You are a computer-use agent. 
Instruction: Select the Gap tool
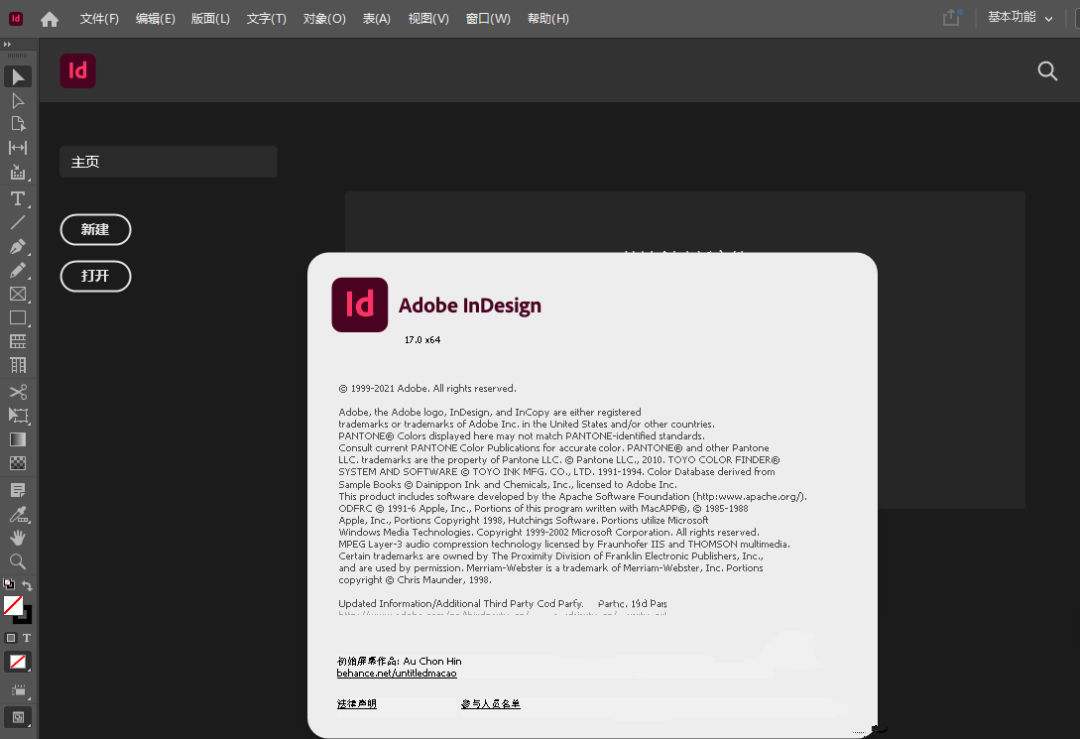[18, 147]
